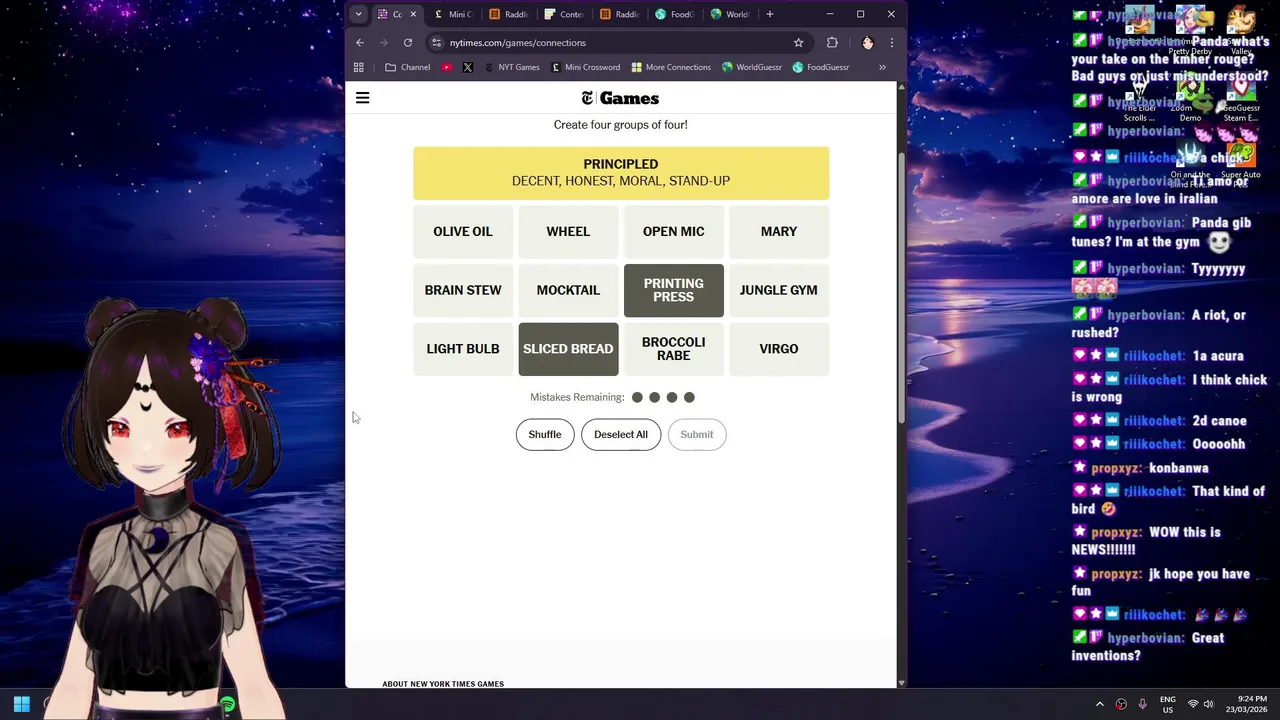Select the JUNGLE GYM tile
This screenshot has width=1280, height=720.
click(x=779, y=290)
